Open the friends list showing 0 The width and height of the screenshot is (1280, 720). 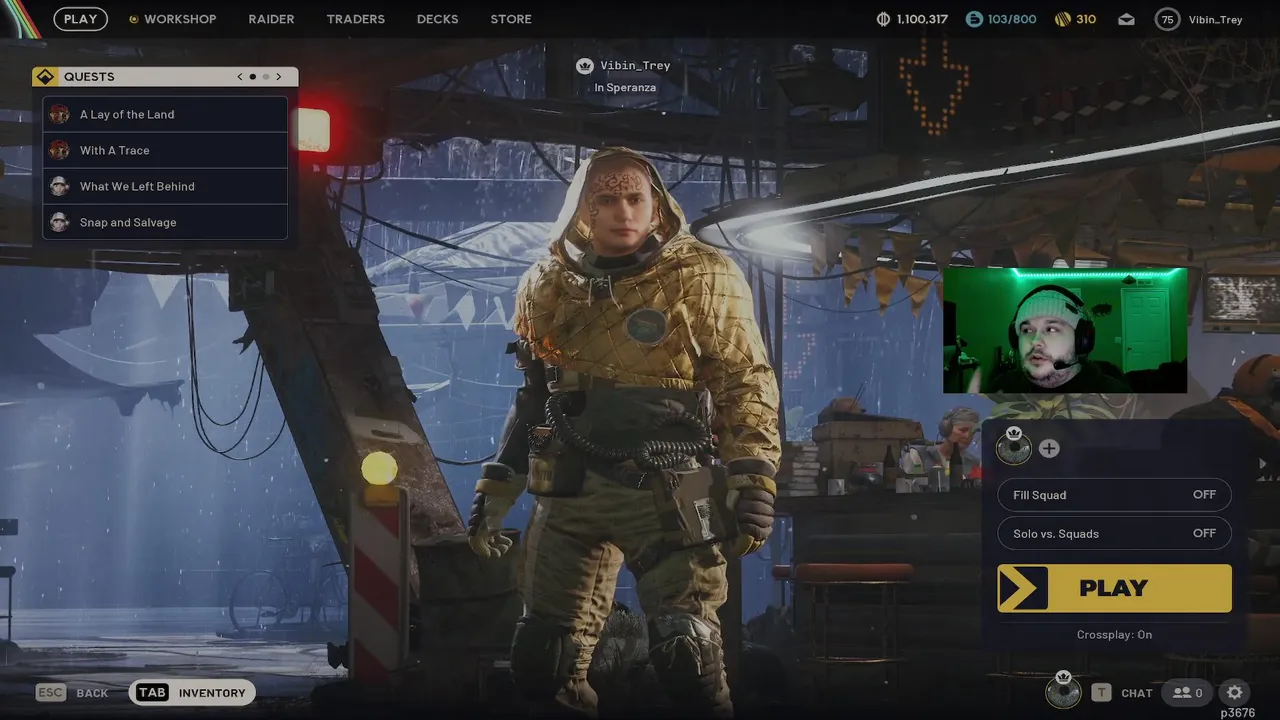1187,692
